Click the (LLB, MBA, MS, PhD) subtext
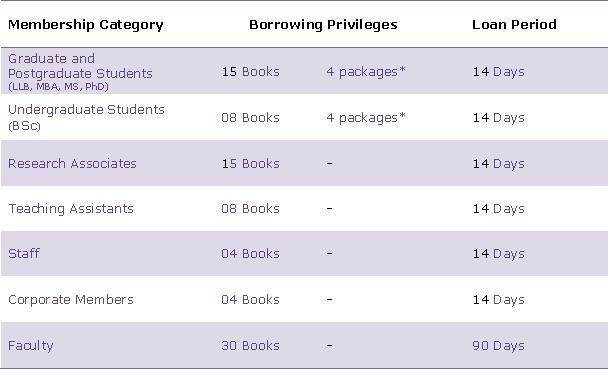Viewport: 615px width, 376px height. (x=58, y=87)
